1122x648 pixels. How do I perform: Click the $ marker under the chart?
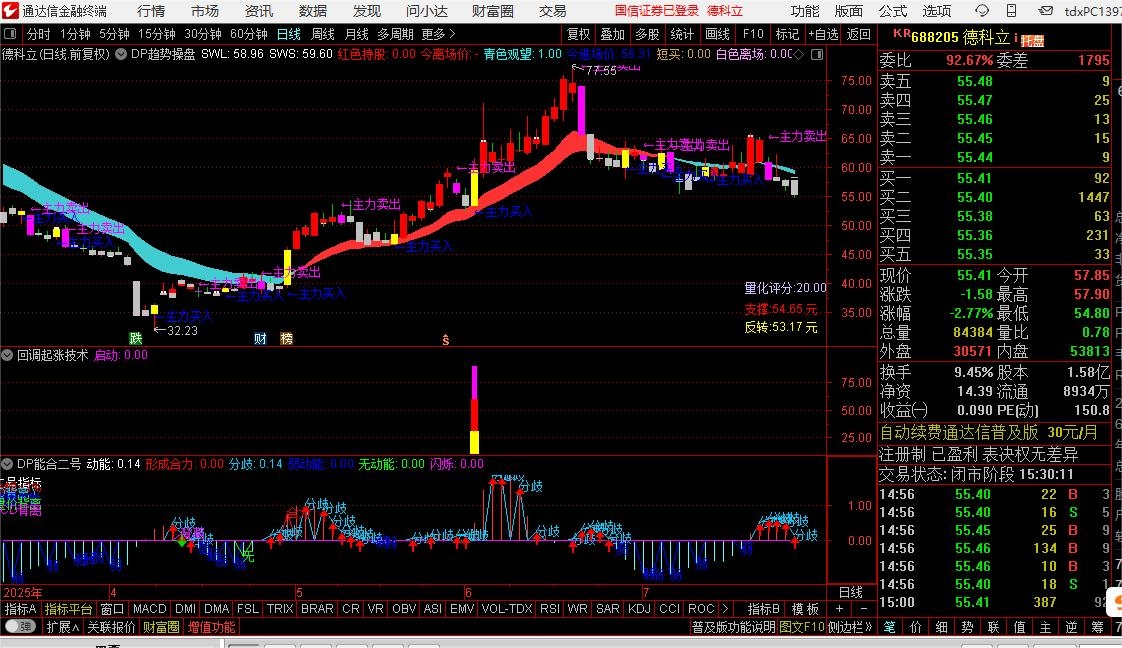445,340
